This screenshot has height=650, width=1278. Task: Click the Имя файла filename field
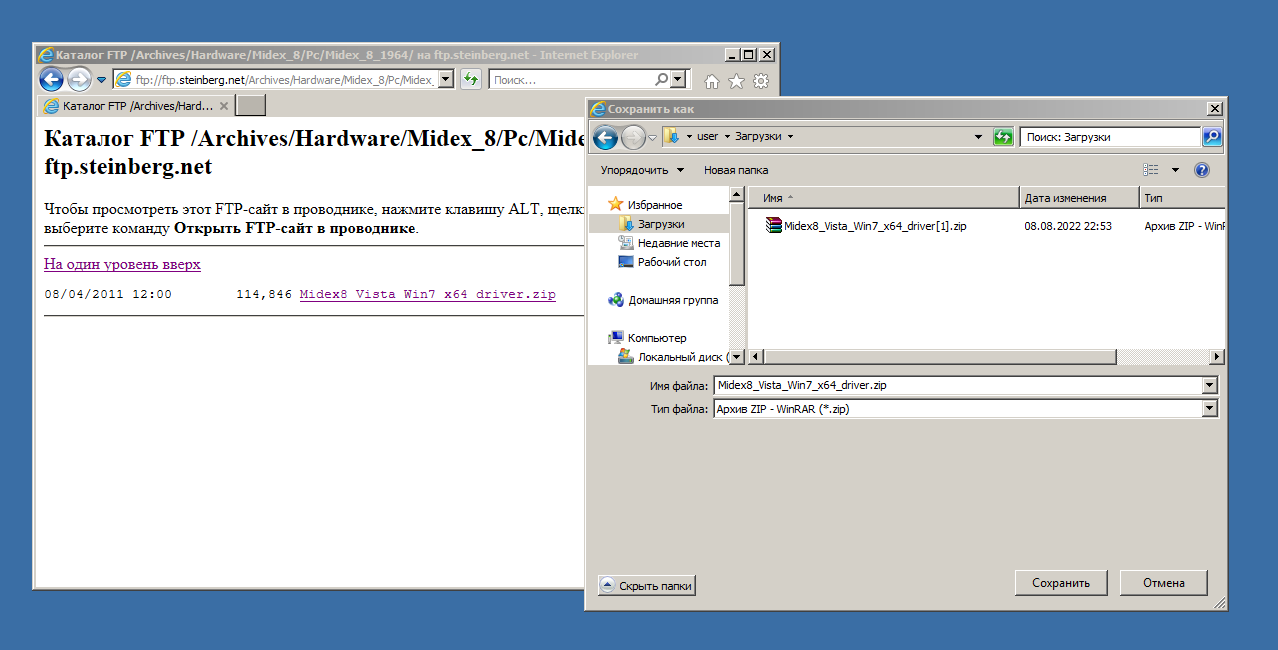pyautogui.click(x=958, y=385)
